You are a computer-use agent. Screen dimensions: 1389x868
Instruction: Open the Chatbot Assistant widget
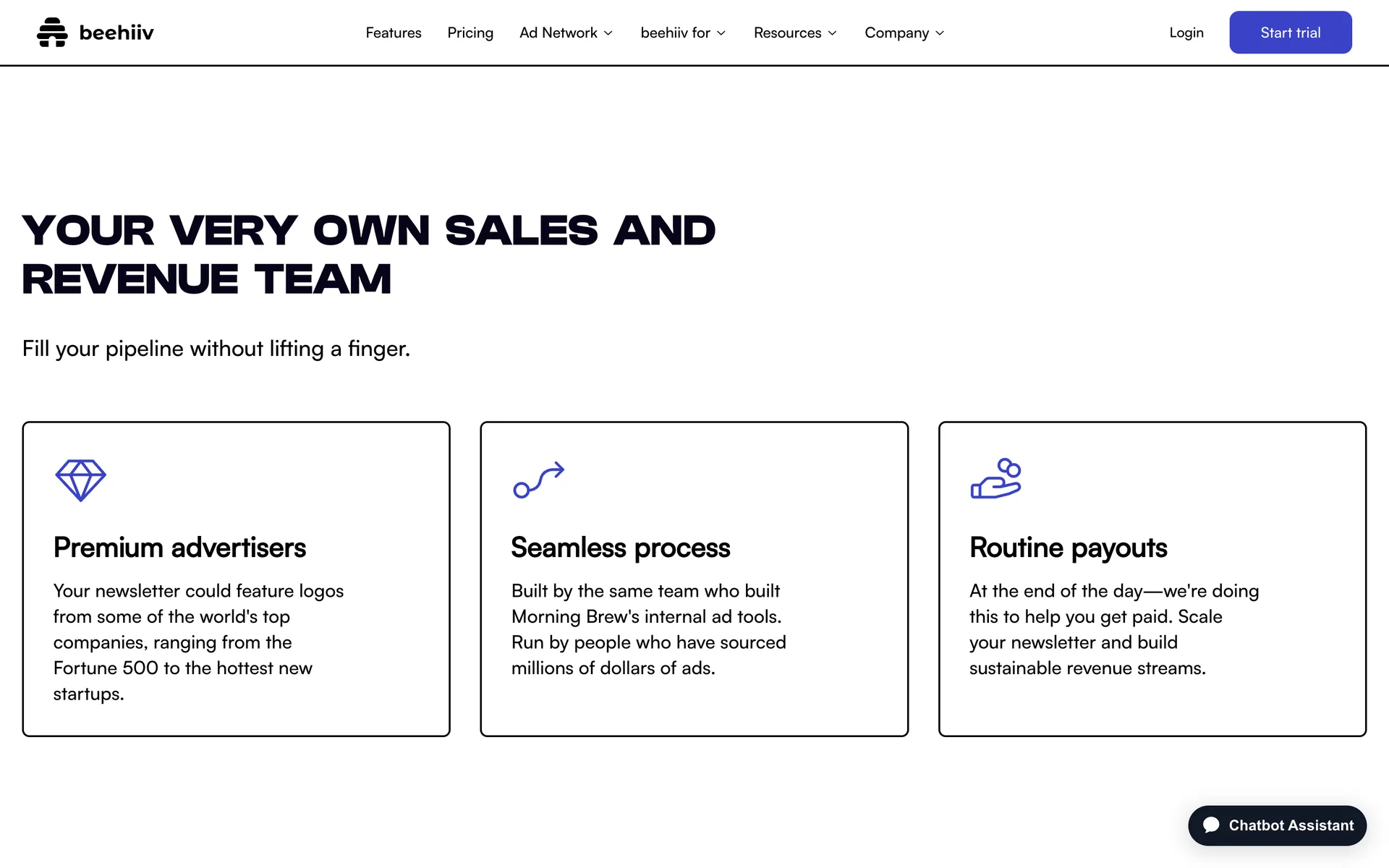1290,825
